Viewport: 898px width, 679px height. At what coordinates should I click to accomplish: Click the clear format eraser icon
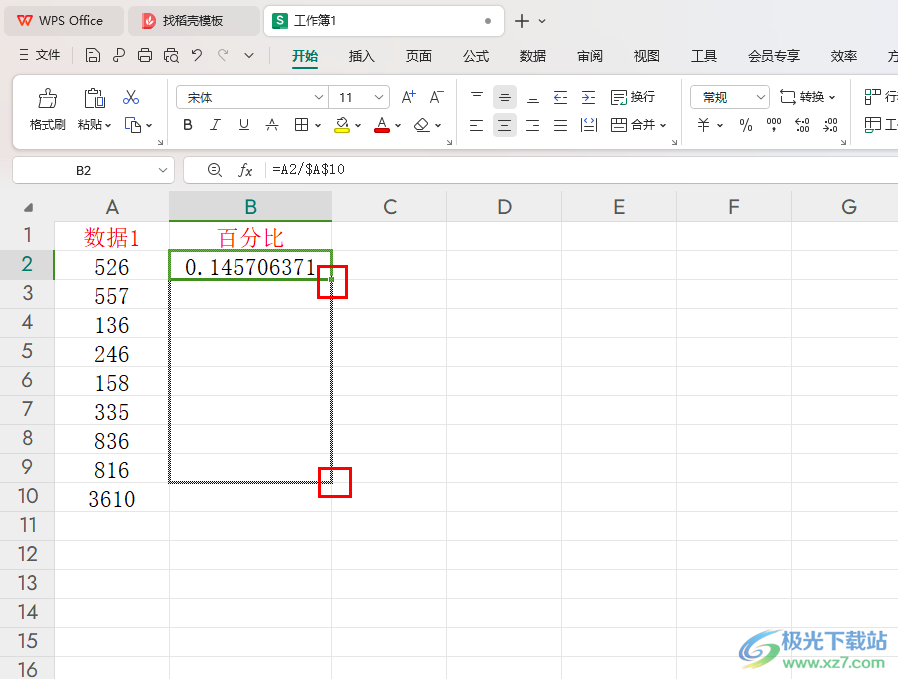422,125
